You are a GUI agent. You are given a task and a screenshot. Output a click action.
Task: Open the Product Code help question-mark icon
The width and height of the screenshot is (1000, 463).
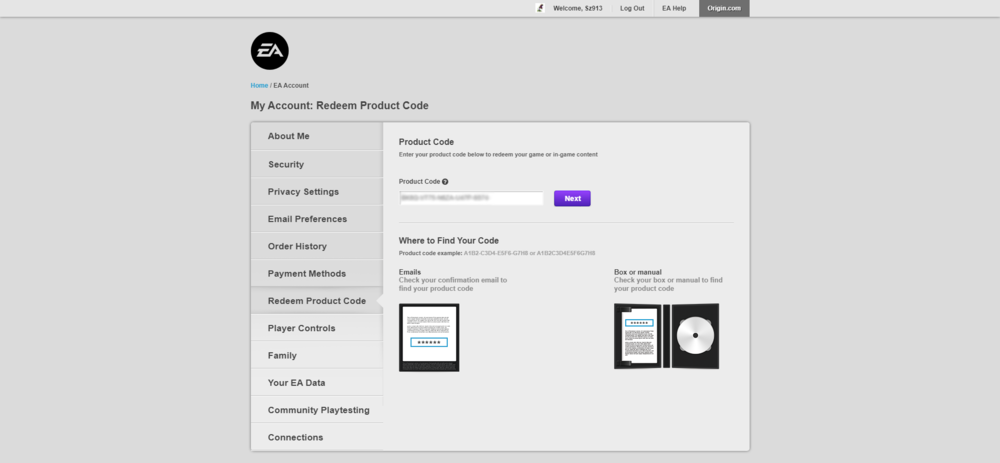pos(445,182)
